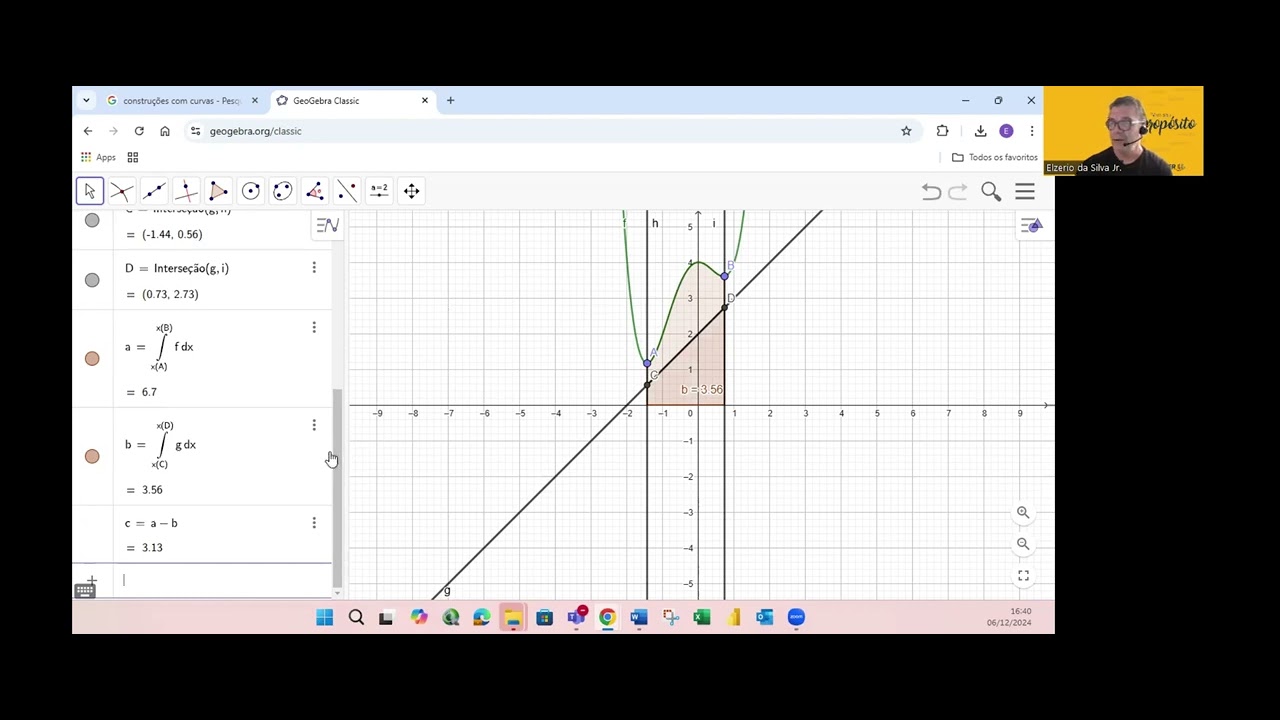Select the integral a value 6.7
Viewport: 1280px width, 720px height.
coord(149,392)
